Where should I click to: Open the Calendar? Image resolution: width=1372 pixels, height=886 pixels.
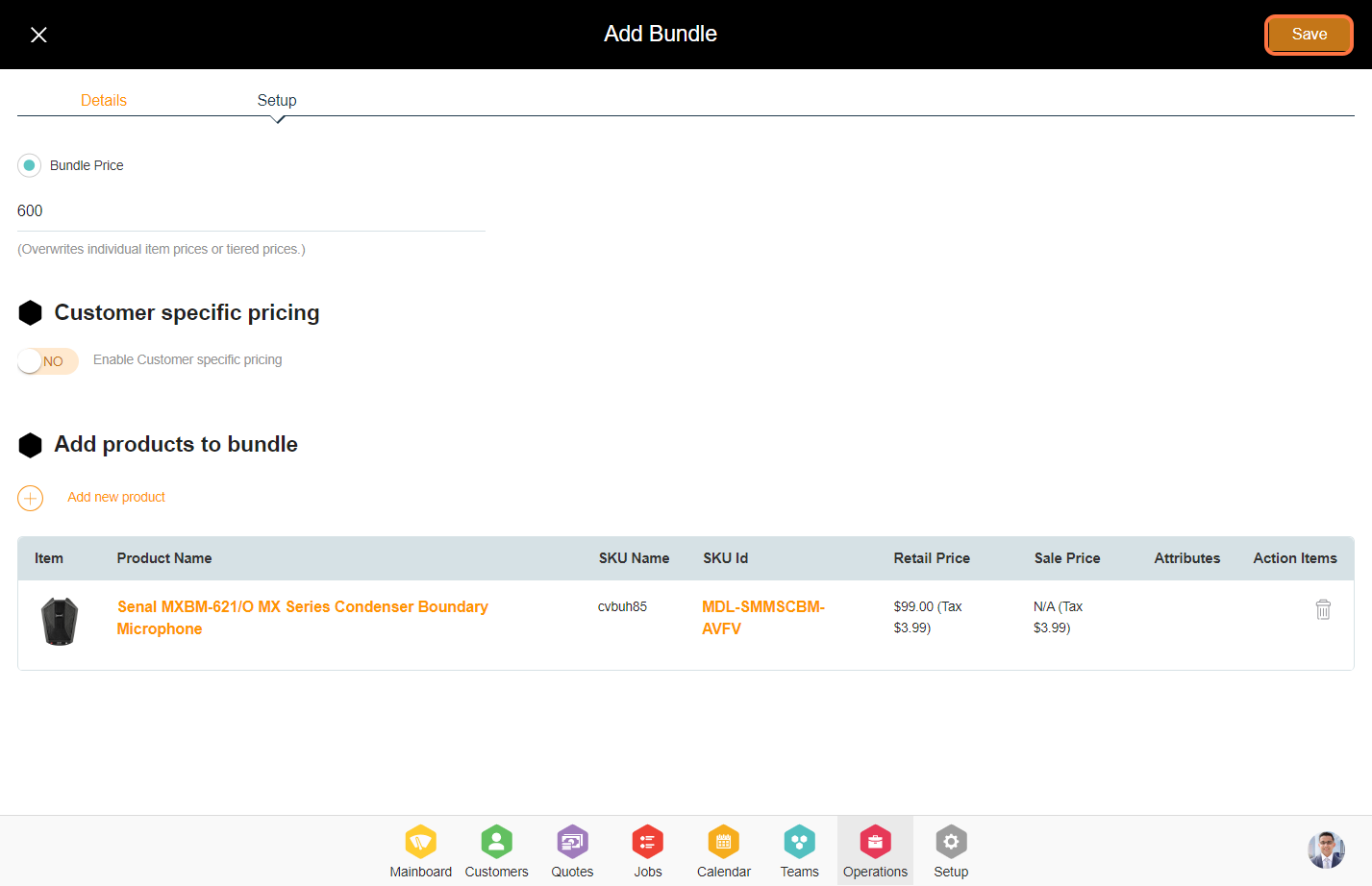(723, 851)
